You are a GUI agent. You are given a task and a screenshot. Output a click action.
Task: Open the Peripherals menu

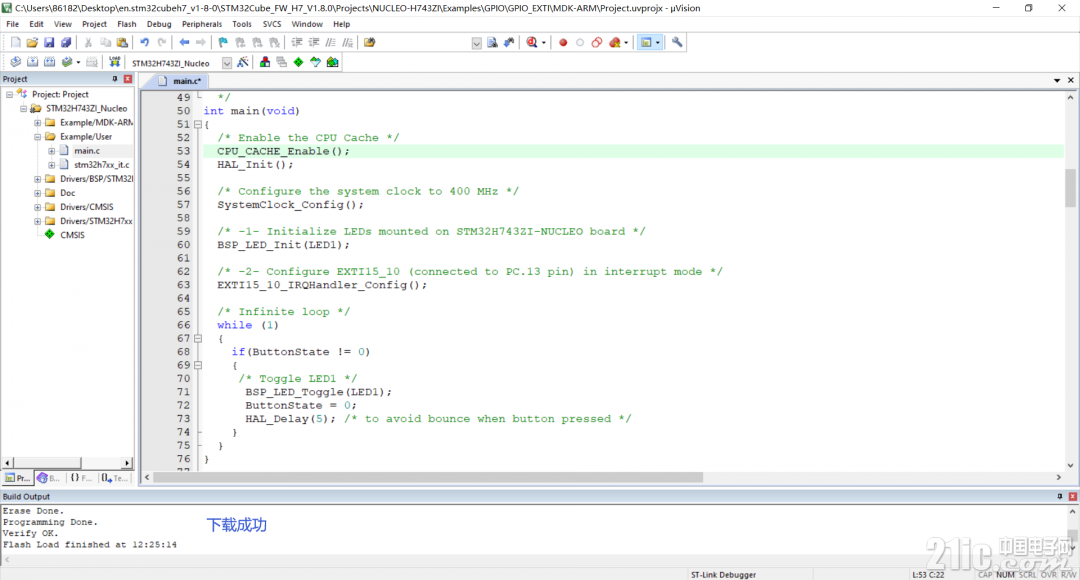point(202,24)
